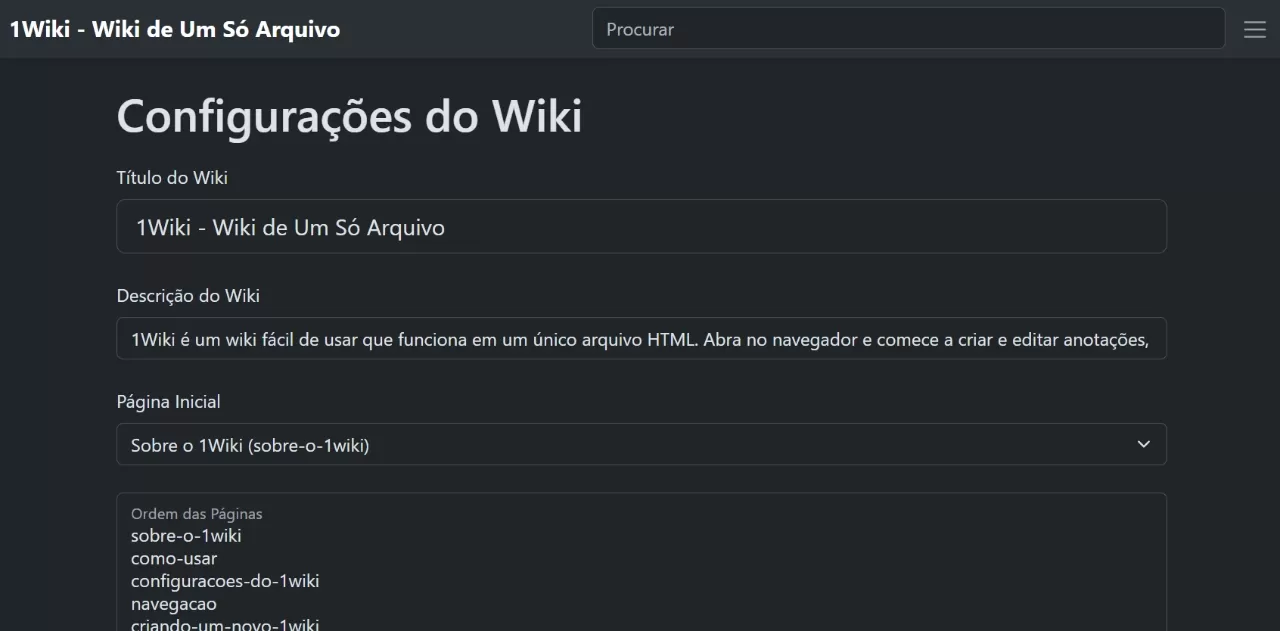Click the 'criando-um-novo-1wiki' line in page order
This screenshot has height=631, width=1280.
[x=225, y=625]
